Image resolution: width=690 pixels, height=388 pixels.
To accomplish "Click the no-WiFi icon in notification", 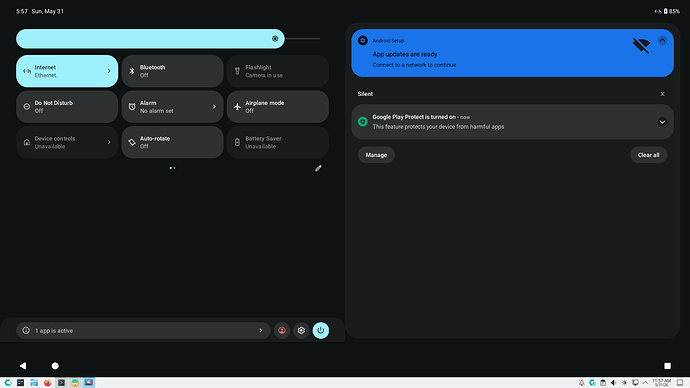I will pos(641,45).
